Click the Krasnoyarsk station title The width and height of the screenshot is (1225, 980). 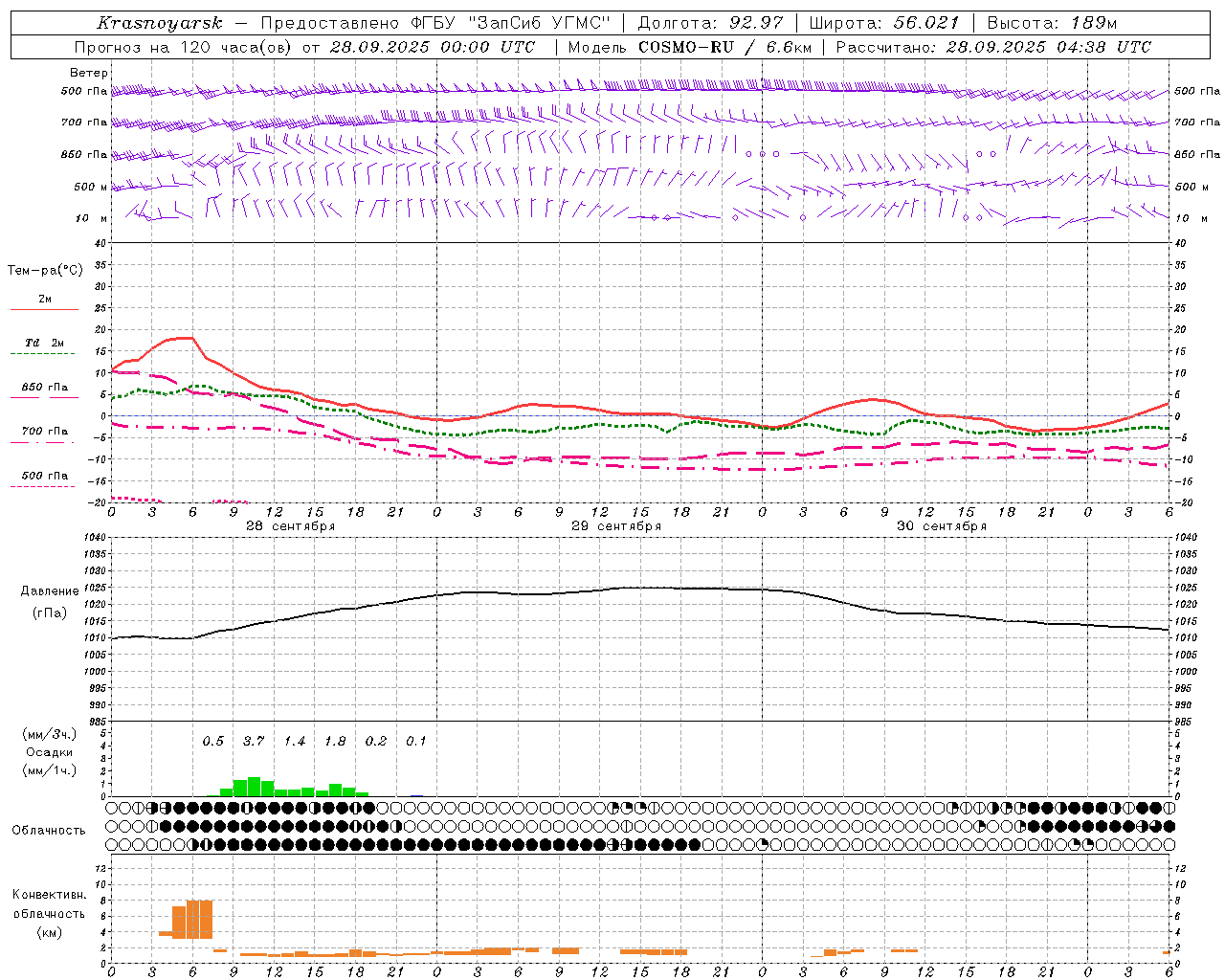160,23
